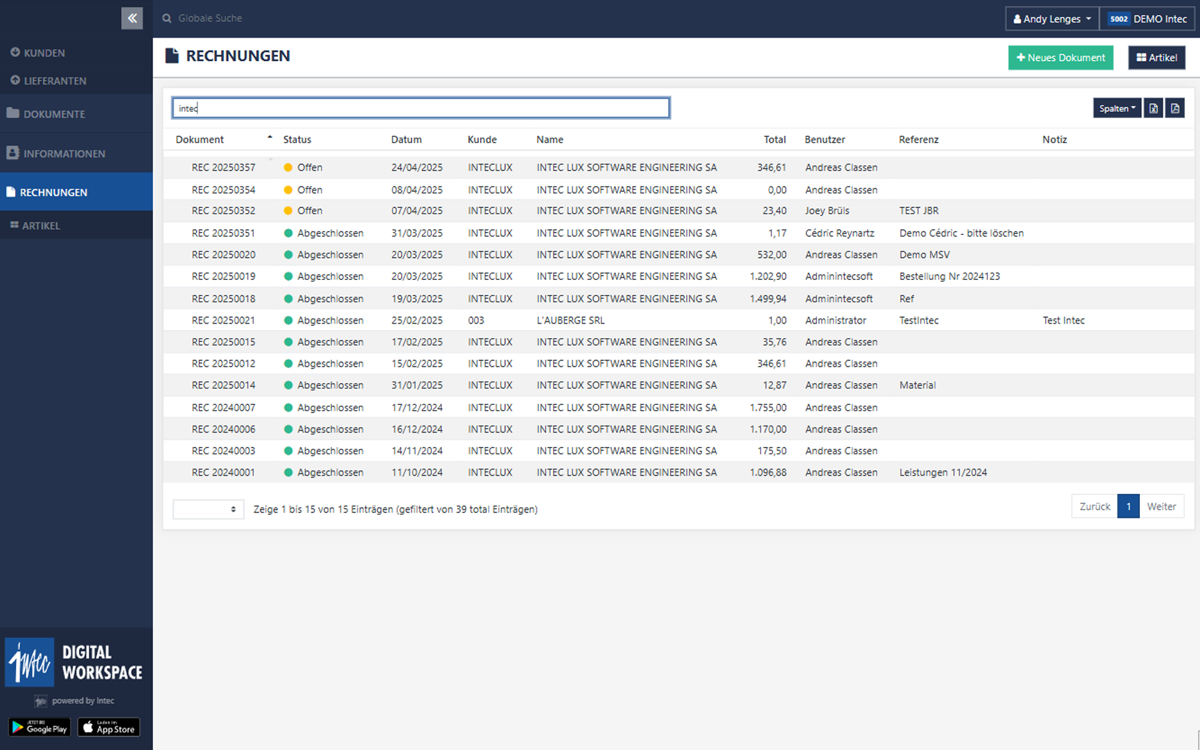Open the Andy Lenges user menu
This screenshot has height=750, width=1200.
coord(1052,19)
